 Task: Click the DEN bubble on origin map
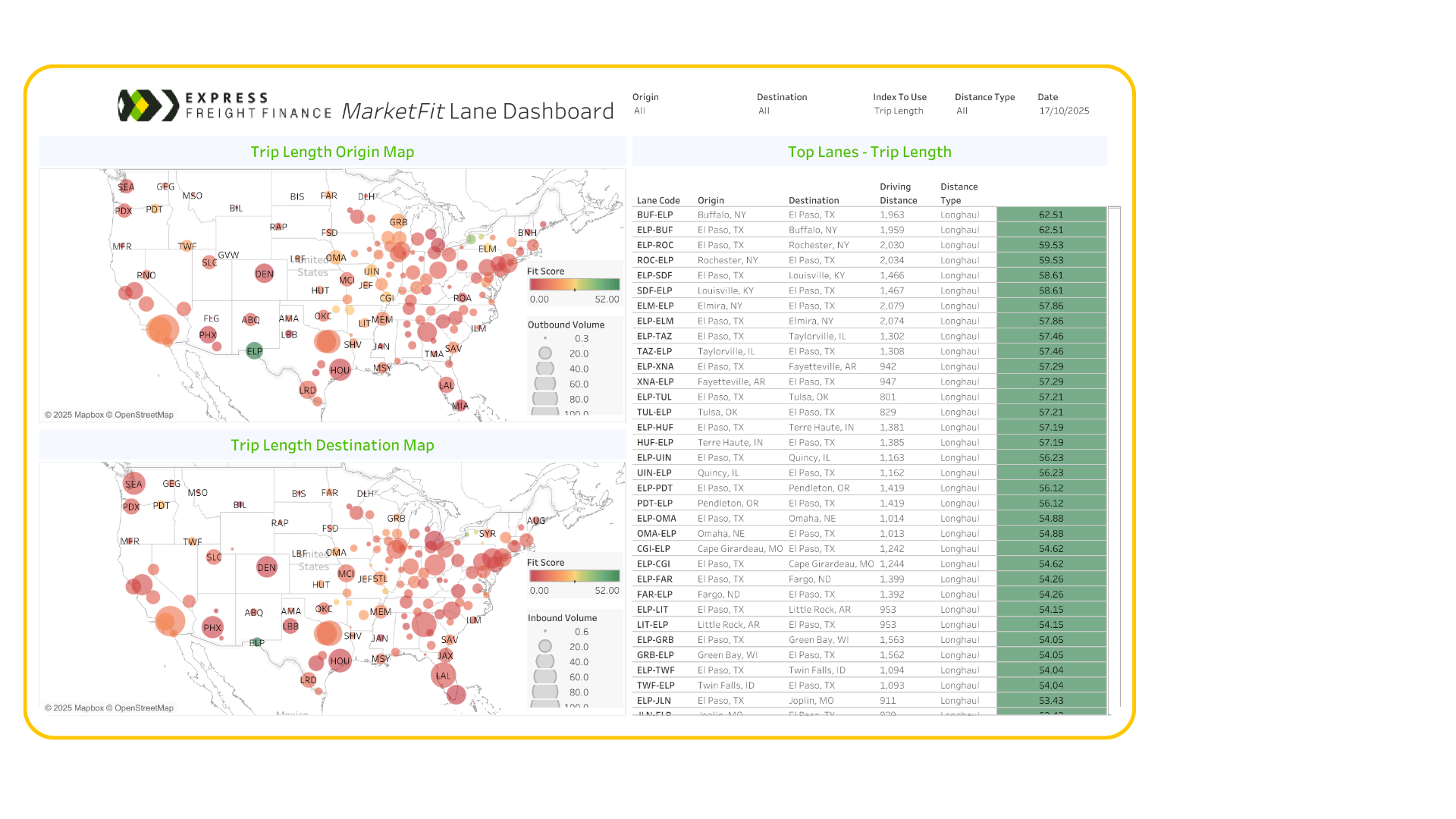tap(264, 274)
